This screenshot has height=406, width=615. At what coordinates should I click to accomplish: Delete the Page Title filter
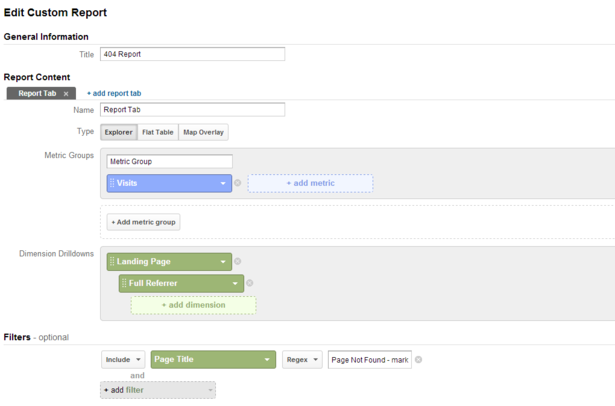point(419,360)
